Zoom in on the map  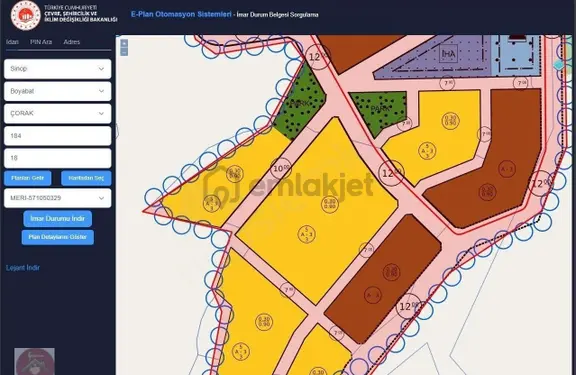(x=124, y=43)
